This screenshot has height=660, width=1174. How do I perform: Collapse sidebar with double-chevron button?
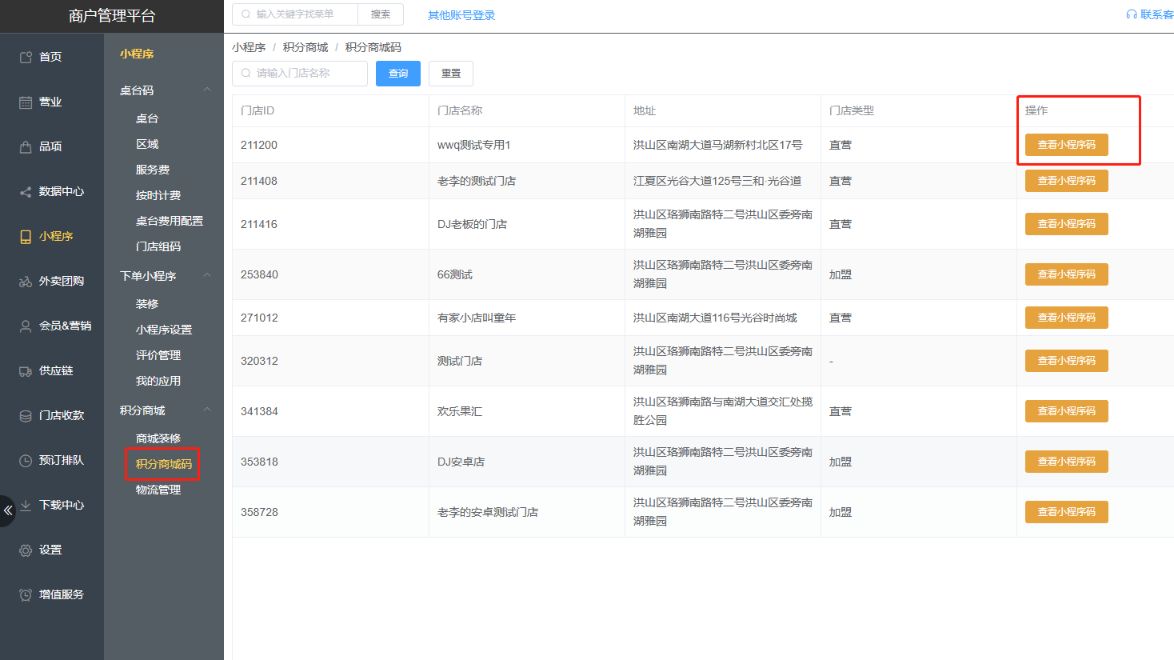pos(7,511)
